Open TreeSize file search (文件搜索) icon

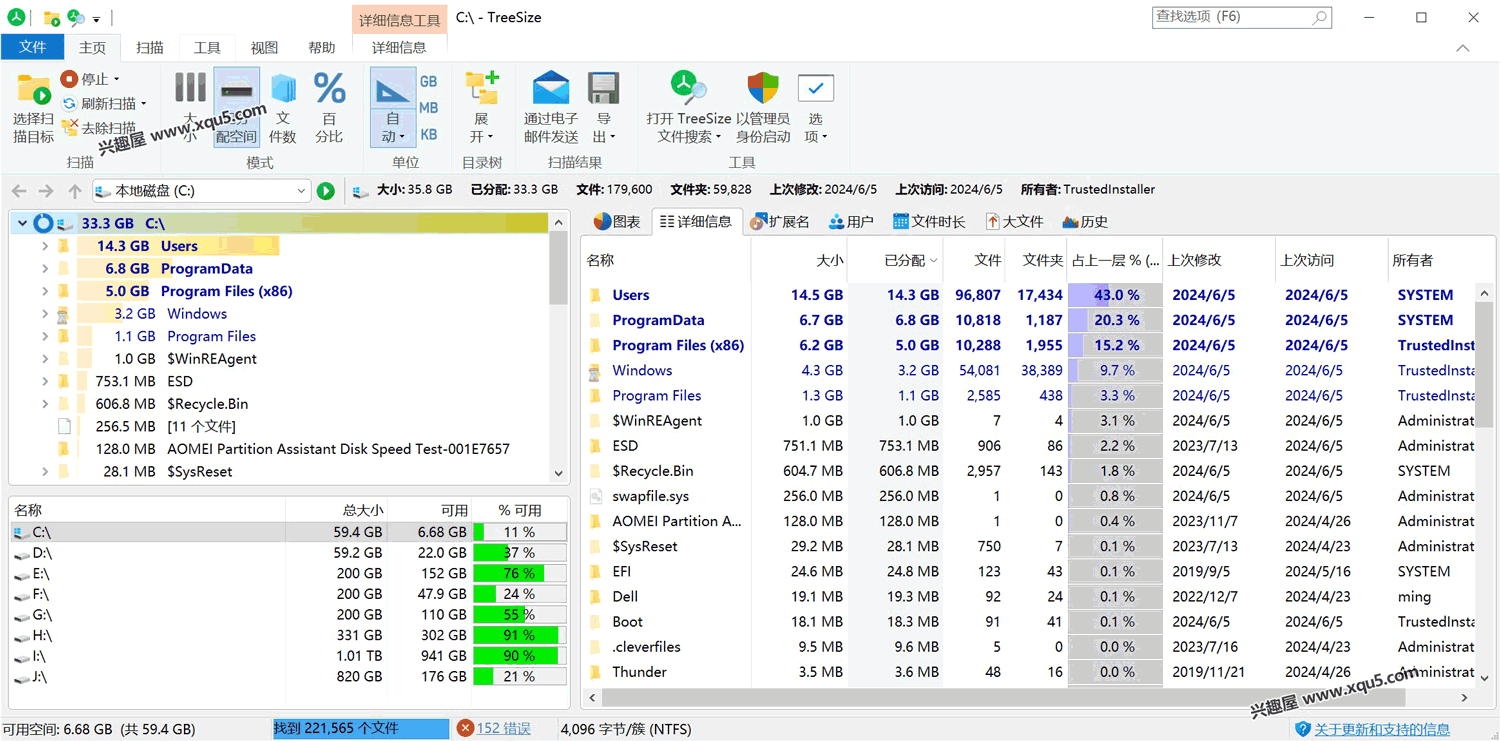(x=689, y=88)
